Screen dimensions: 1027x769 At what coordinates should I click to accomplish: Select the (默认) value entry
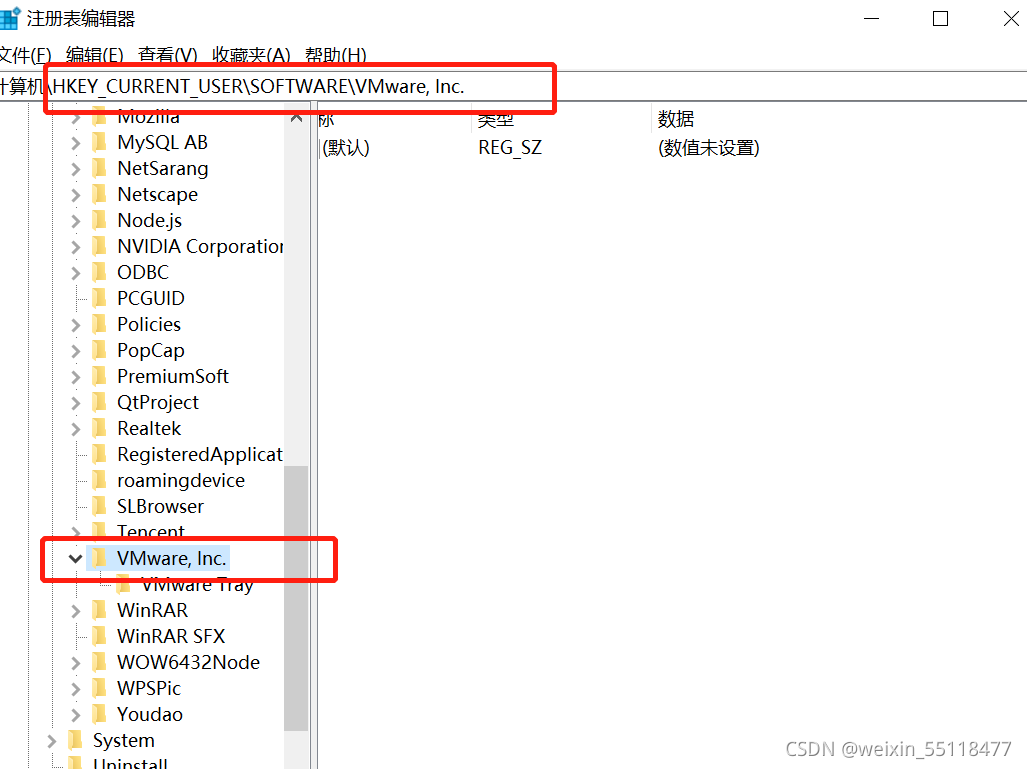pos(346,148)
